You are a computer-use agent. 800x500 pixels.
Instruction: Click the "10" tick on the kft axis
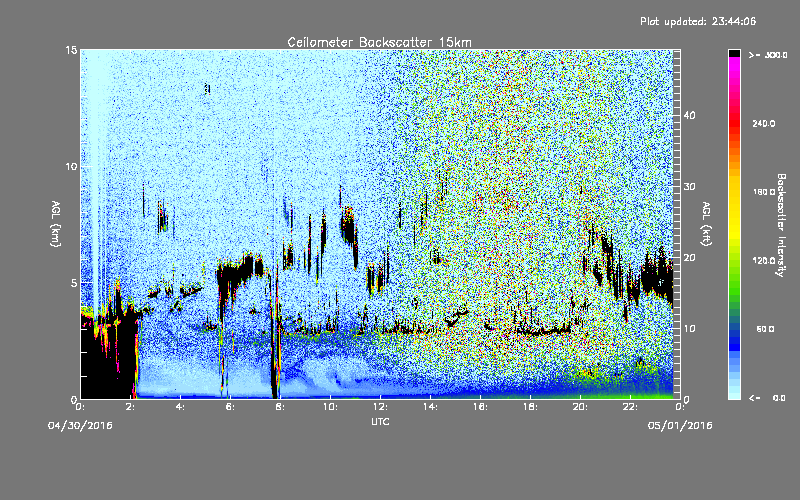tap(689, 329)
